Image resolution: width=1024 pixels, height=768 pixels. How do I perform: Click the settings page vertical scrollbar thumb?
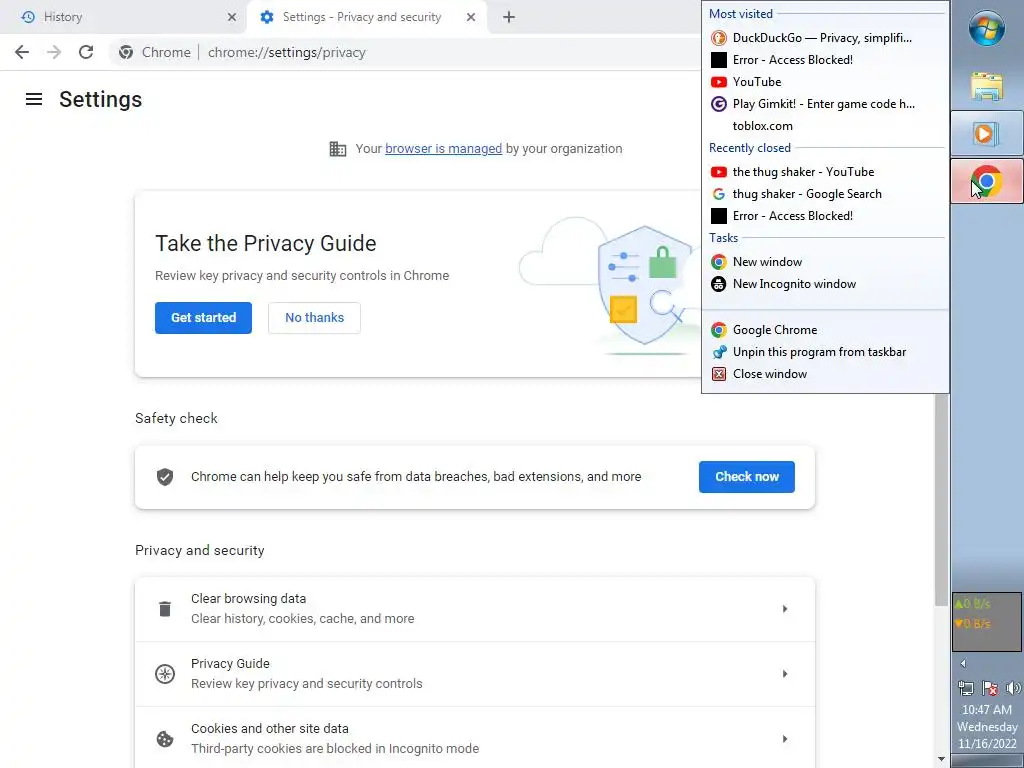940,499
